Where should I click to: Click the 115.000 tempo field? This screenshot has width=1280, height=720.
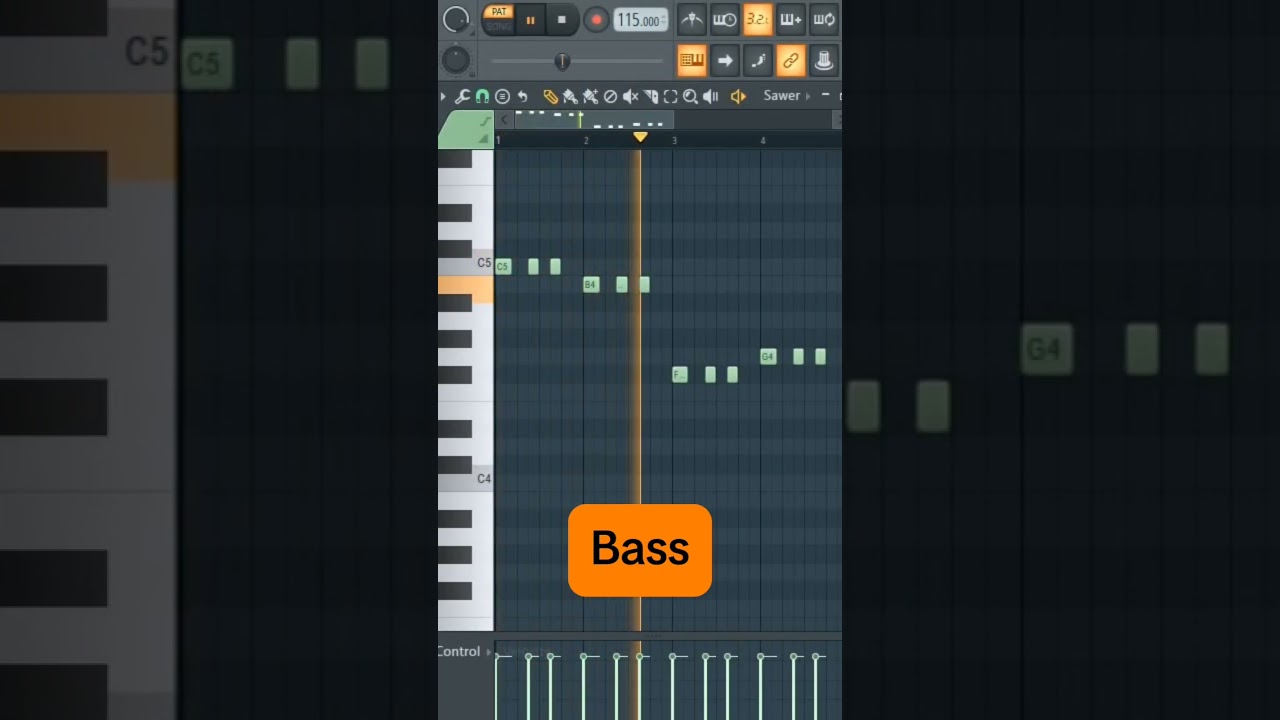pyautogui.click(x=640, y=20)
